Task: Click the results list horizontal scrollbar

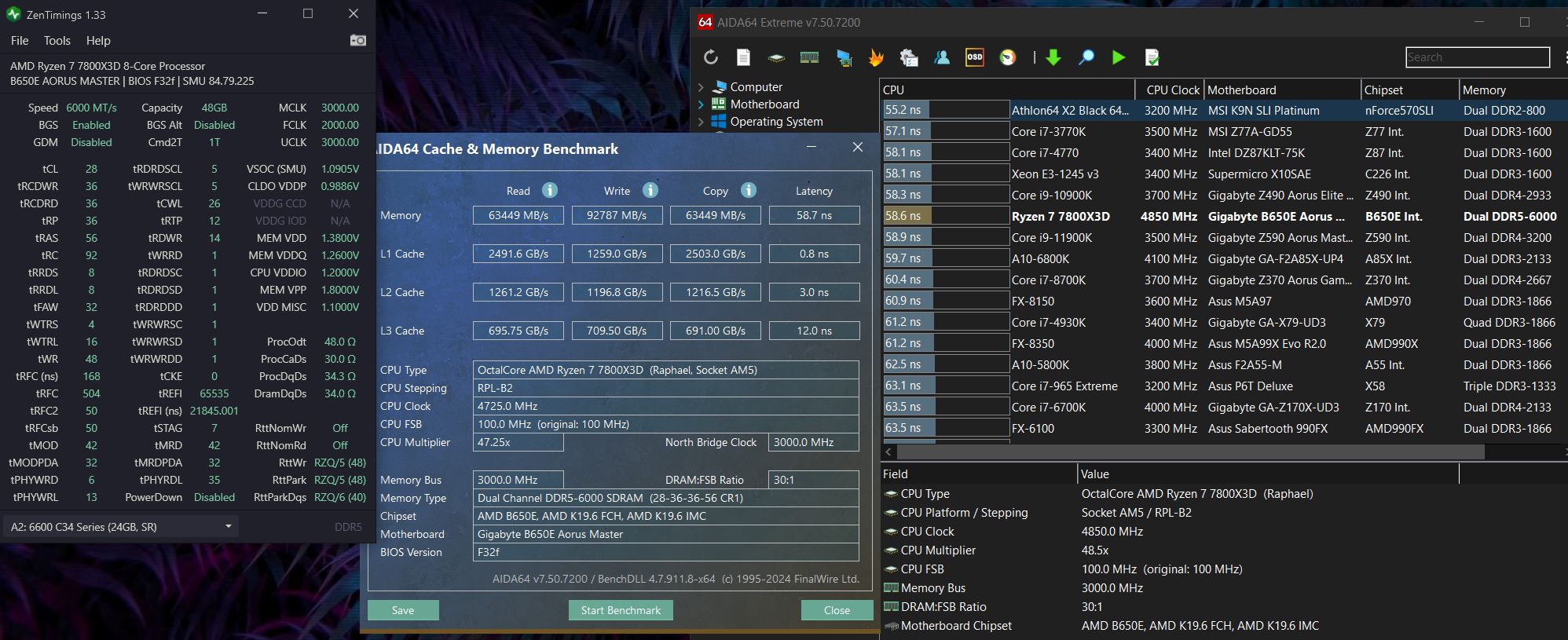Action: 1191,452
